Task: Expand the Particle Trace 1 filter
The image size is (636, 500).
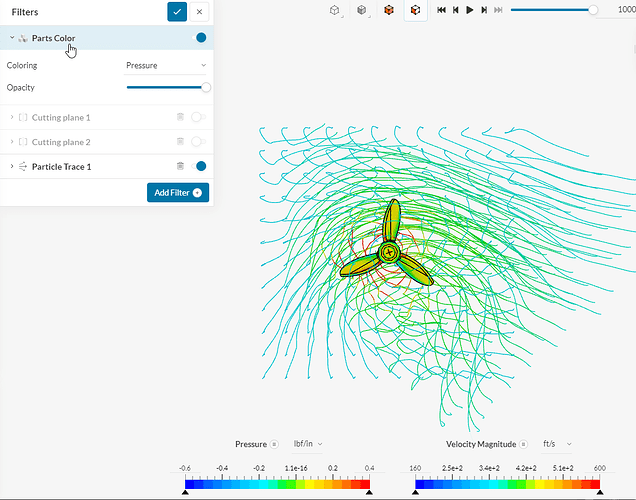Action: click(12, 166)
